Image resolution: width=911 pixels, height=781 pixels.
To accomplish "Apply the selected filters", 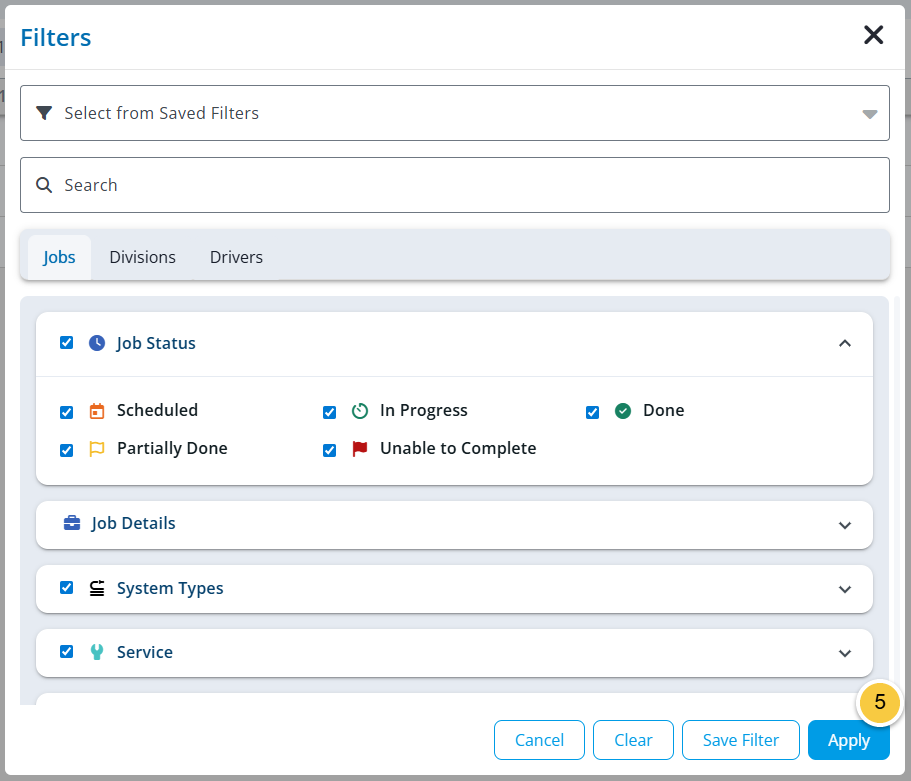I will [848, 740].
